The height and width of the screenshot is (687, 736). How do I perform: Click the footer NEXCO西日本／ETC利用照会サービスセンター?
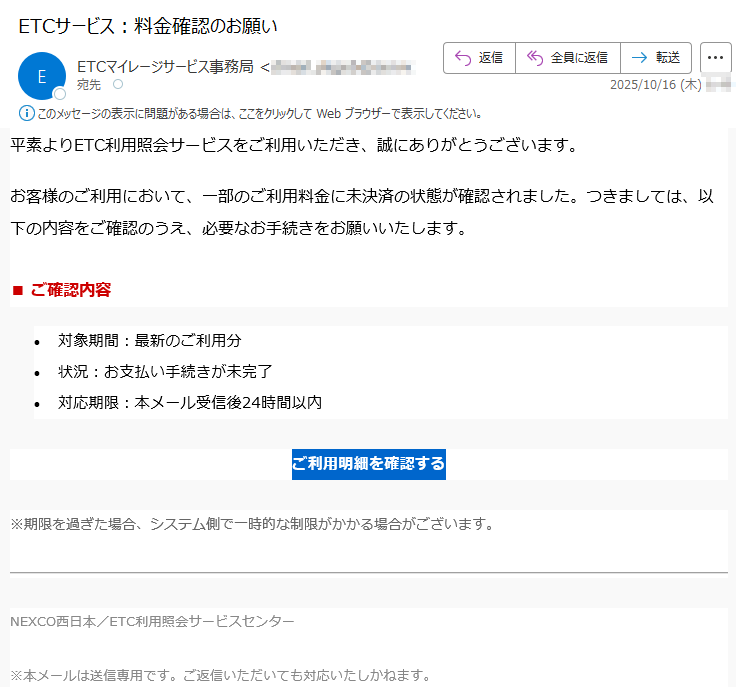pos(152,622)
